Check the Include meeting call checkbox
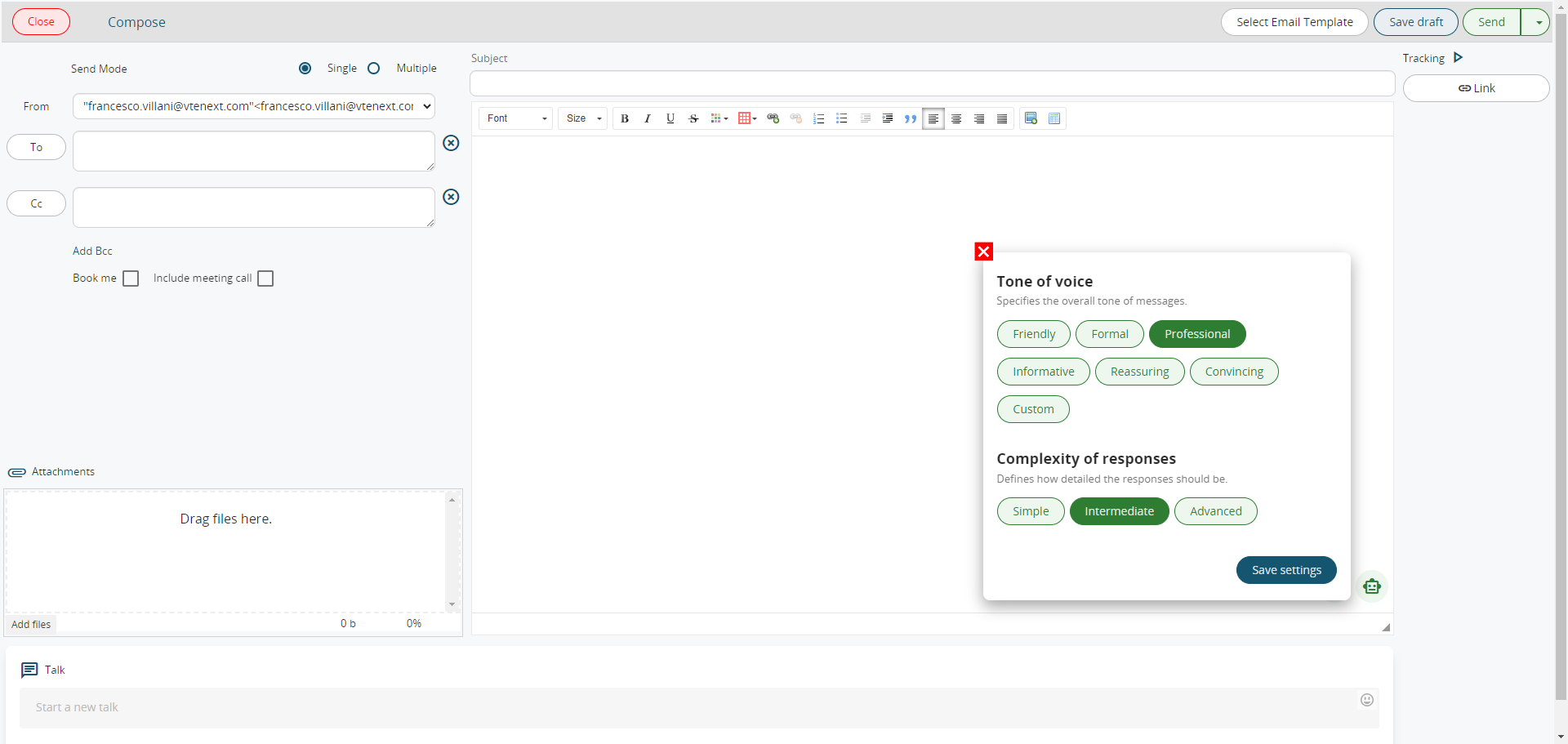 coord(265,278)
